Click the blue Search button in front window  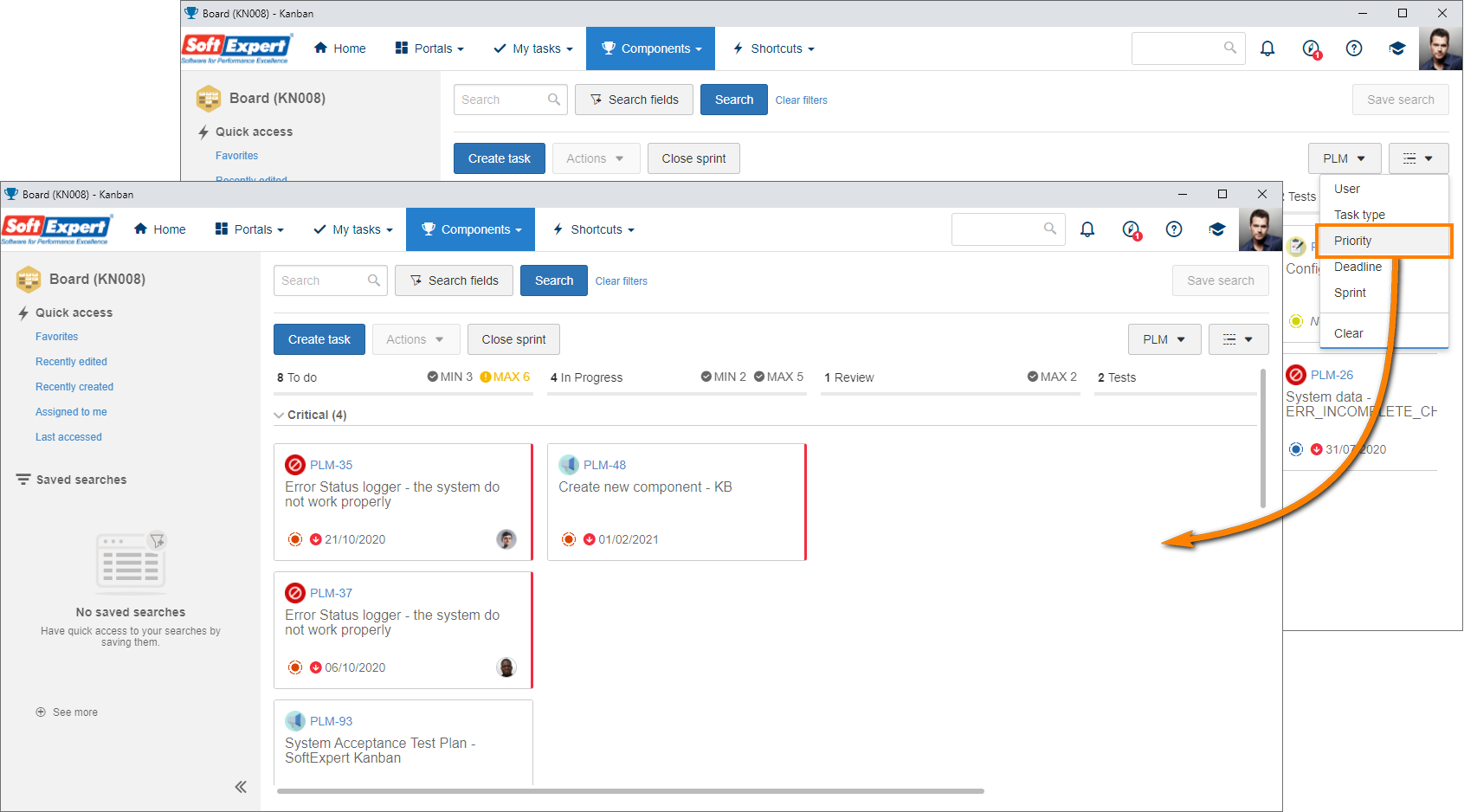[554, 280]
